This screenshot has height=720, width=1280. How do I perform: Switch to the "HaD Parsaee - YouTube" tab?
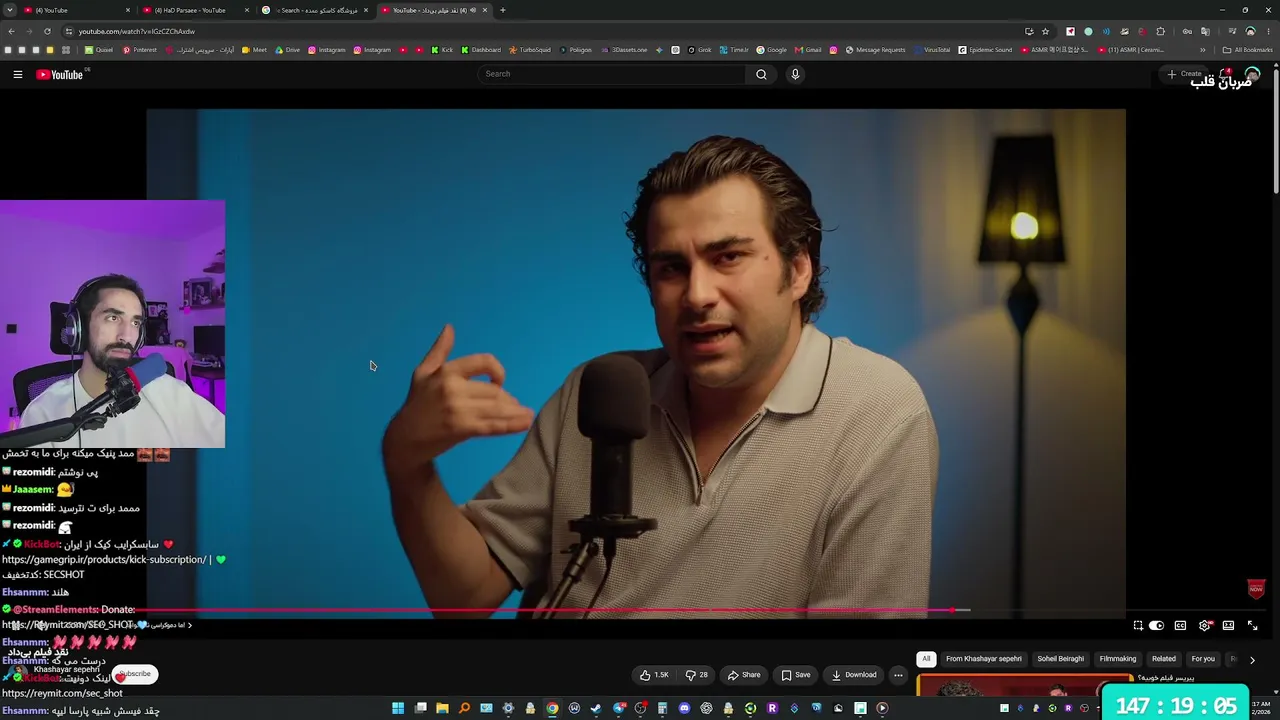pyautogui.click(x=195, y=10)
